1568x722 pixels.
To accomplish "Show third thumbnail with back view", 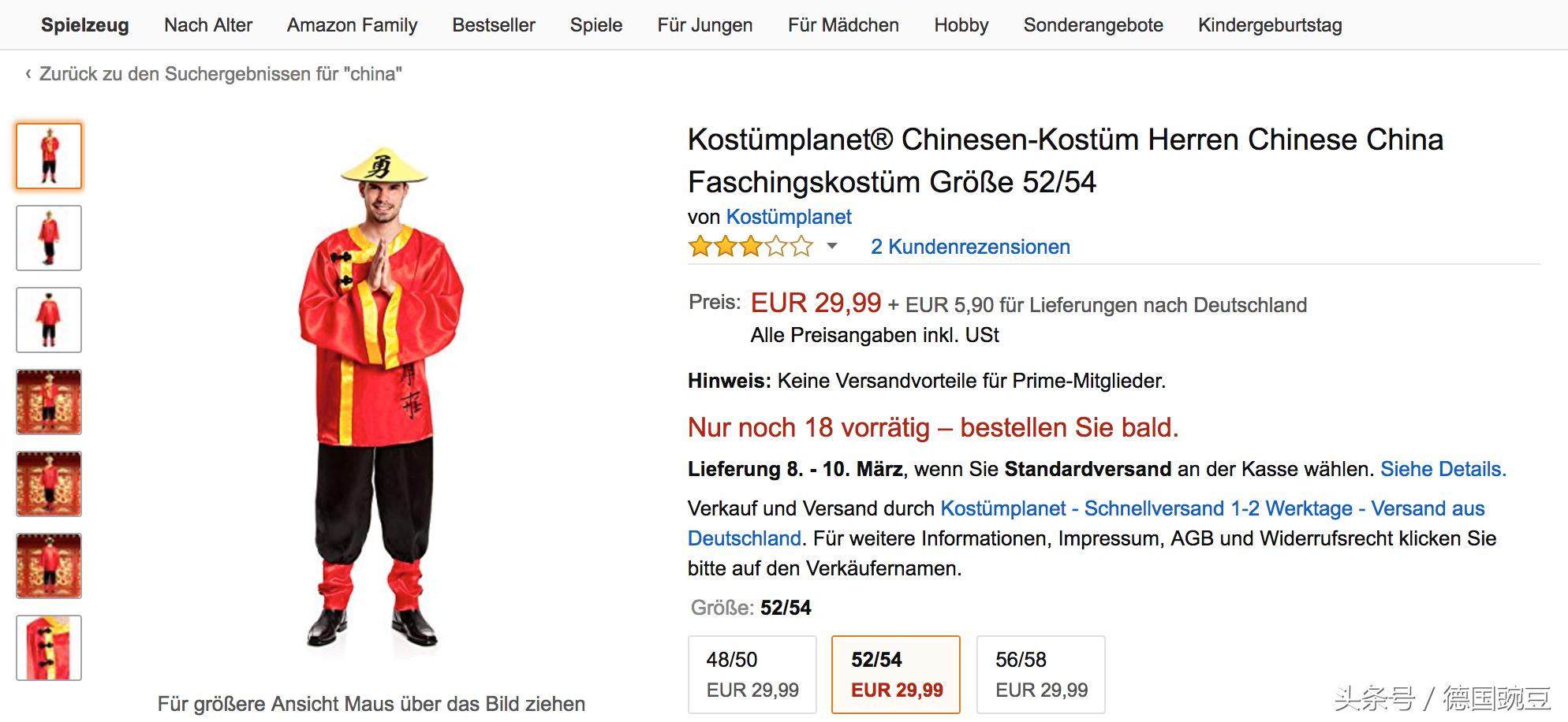I will point(49,320).
